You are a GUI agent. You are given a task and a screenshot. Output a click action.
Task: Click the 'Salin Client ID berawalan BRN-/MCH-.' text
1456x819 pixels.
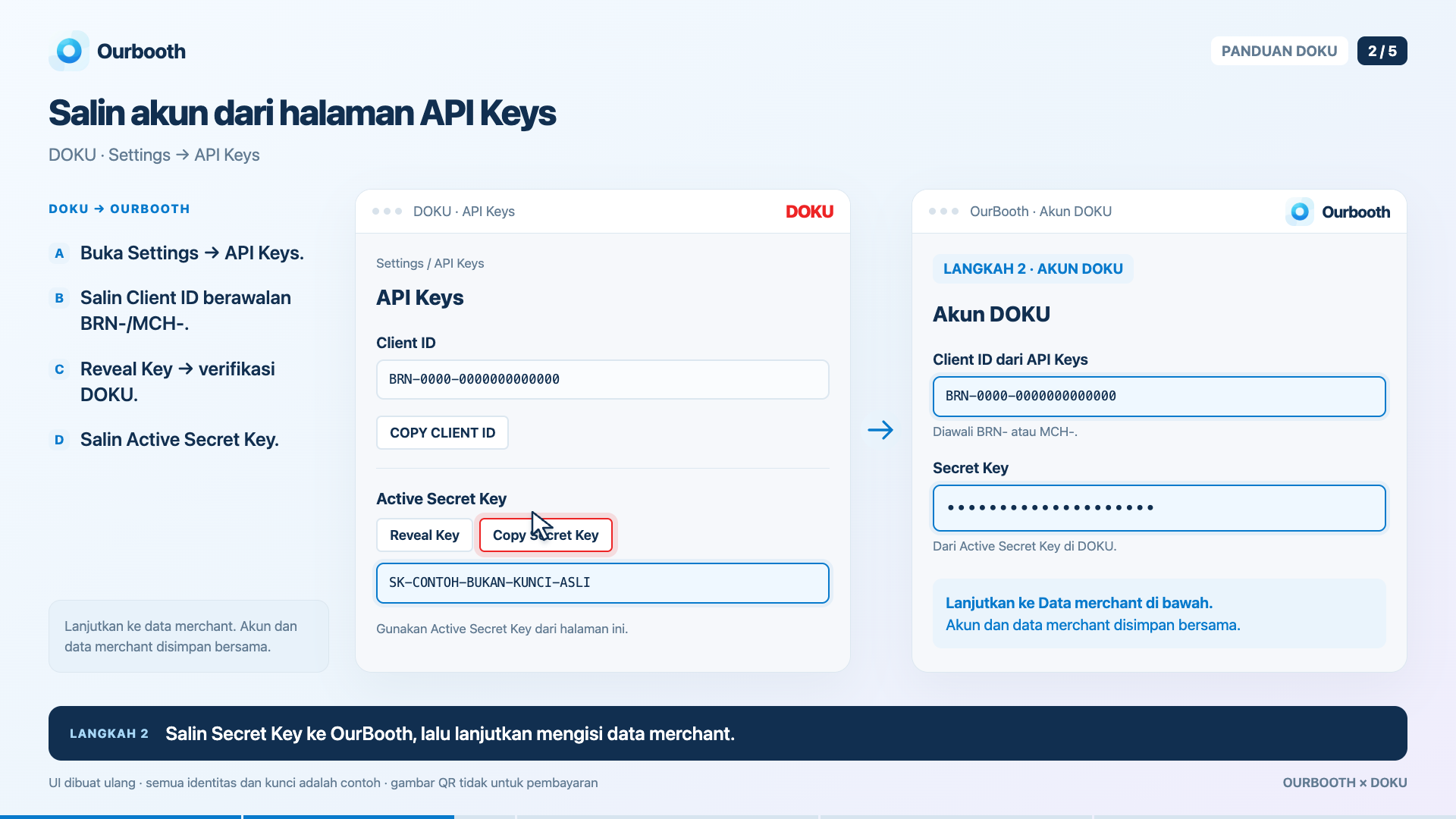tap(186, 311)
